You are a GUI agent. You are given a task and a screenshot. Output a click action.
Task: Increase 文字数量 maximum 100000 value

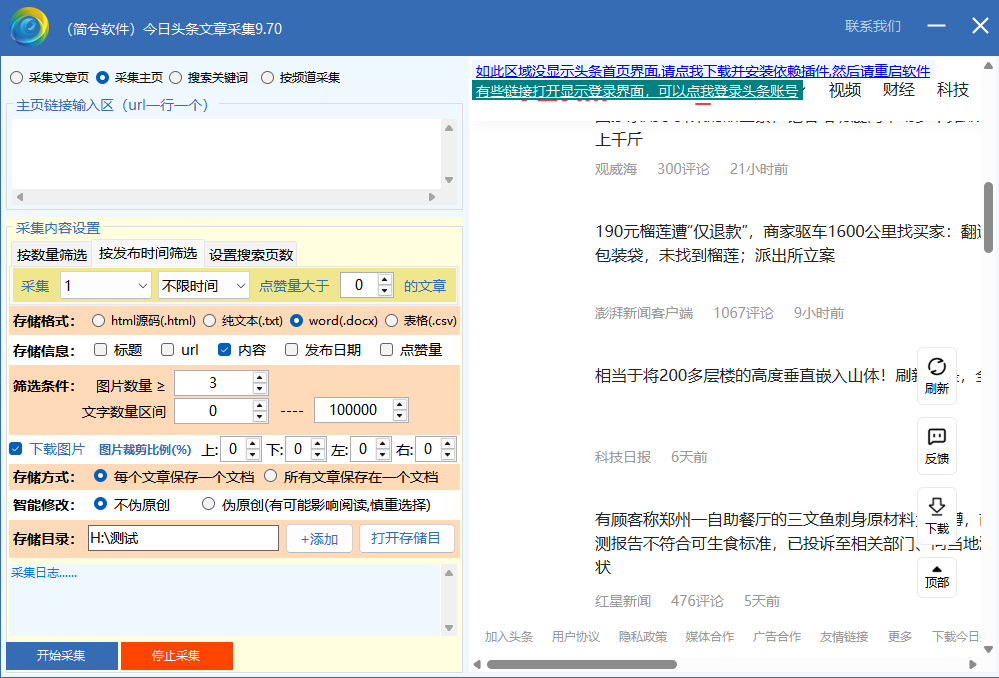click(x=399, y=405)
